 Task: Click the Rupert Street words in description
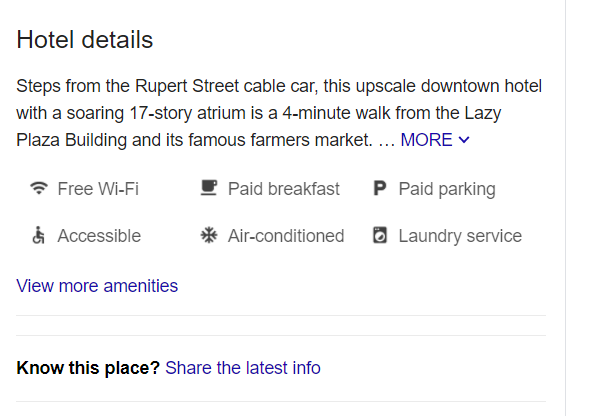pyautogui.click(x=187, y=86)
